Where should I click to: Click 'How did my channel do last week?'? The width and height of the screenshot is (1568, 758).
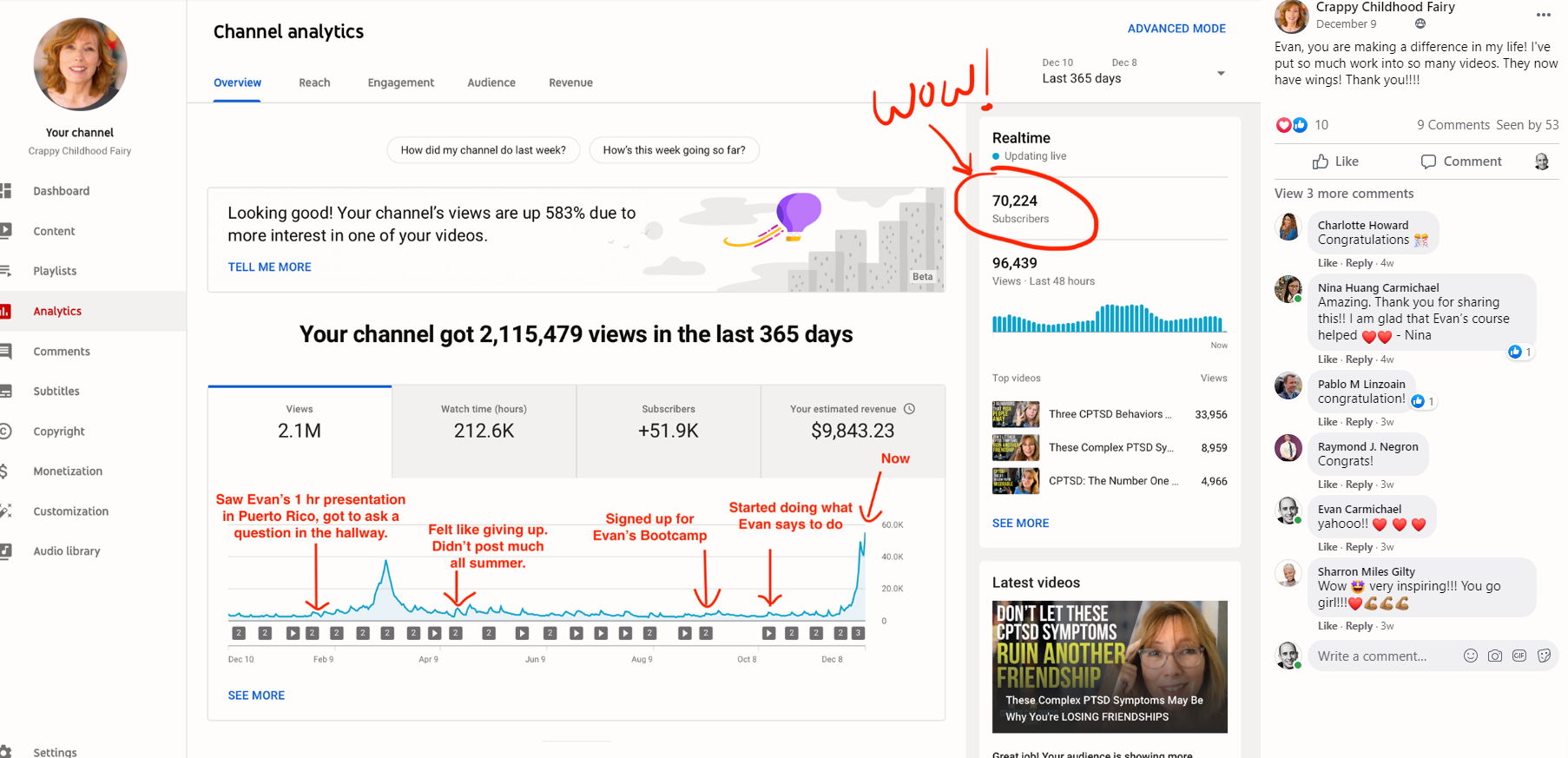[483, 150]
